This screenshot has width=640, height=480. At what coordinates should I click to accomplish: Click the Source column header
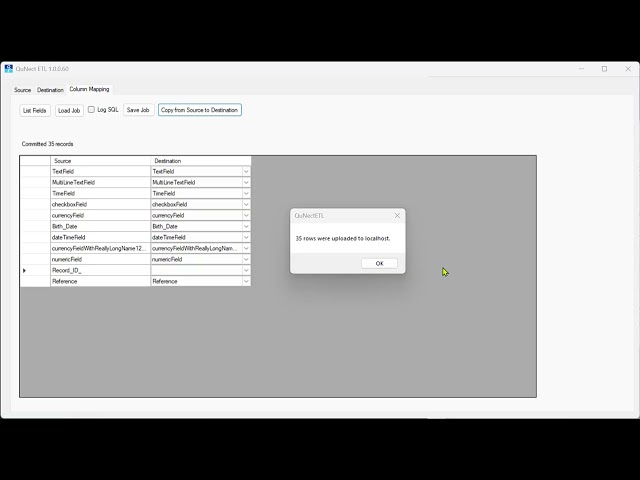tap(100, 161)
